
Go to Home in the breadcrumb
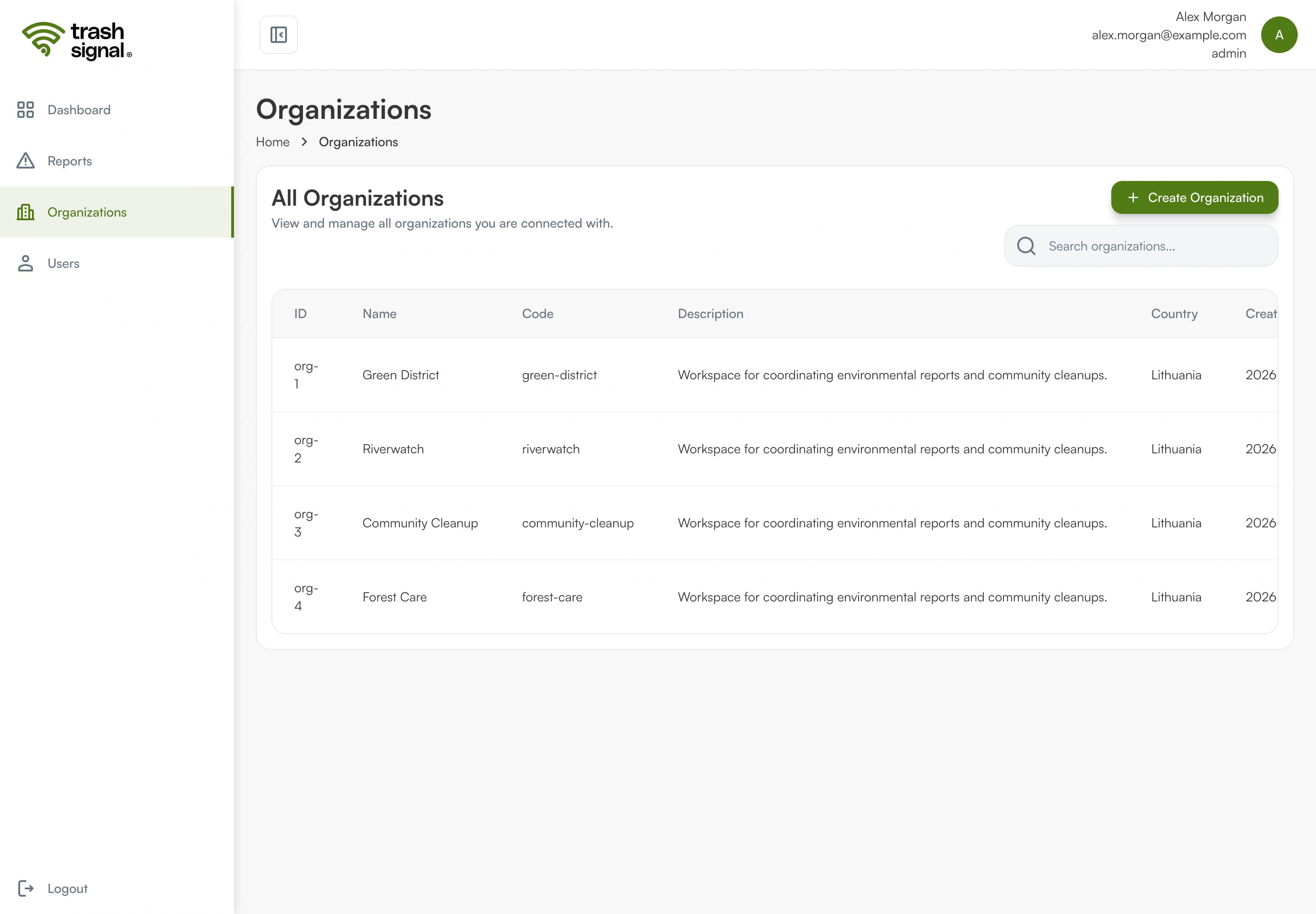[x=273, y=142]
